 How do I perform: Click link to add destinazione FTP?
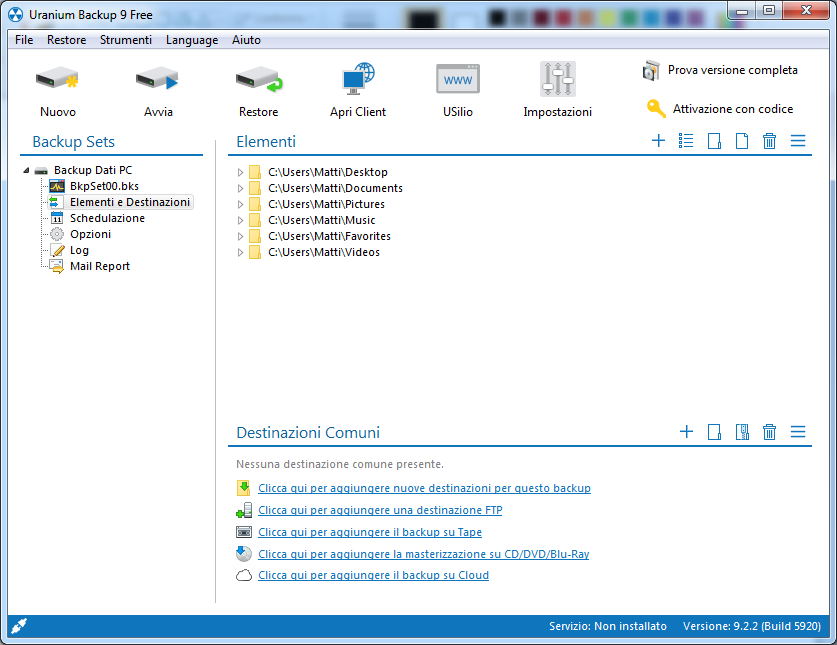[380, 510]
